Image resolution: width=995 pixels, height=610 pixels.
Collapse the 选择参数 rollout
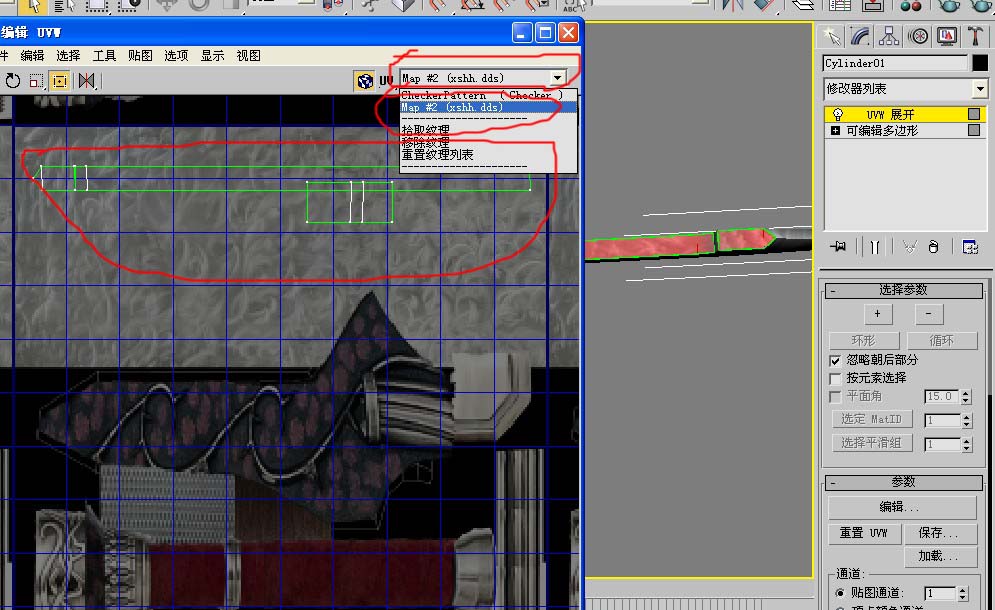coord(904,290)
